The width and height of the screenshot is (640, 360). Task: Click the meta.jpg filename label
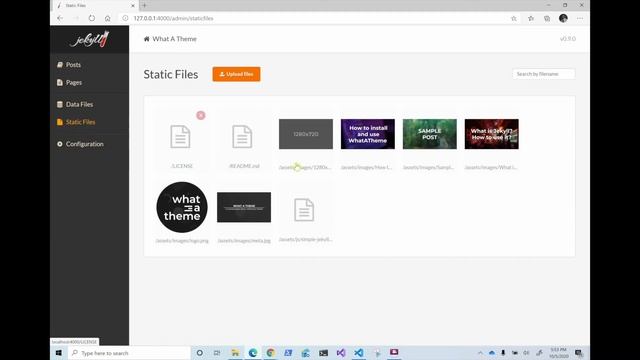tap(244, 241)
